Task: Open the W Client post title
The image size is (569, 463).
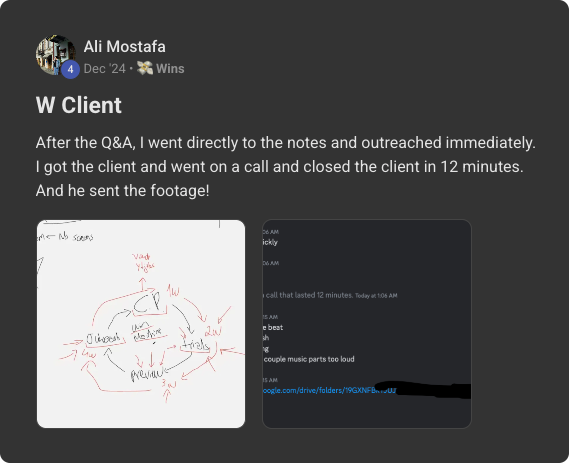Action: (x=79, y=105)
